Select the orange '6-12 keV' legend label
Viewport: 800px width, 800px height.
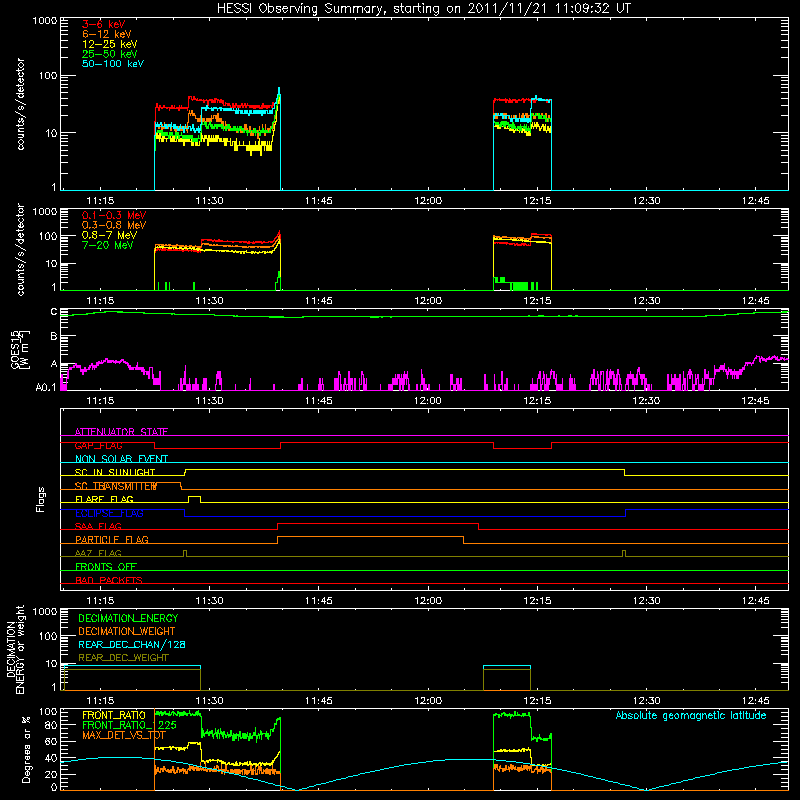(107, 34)
